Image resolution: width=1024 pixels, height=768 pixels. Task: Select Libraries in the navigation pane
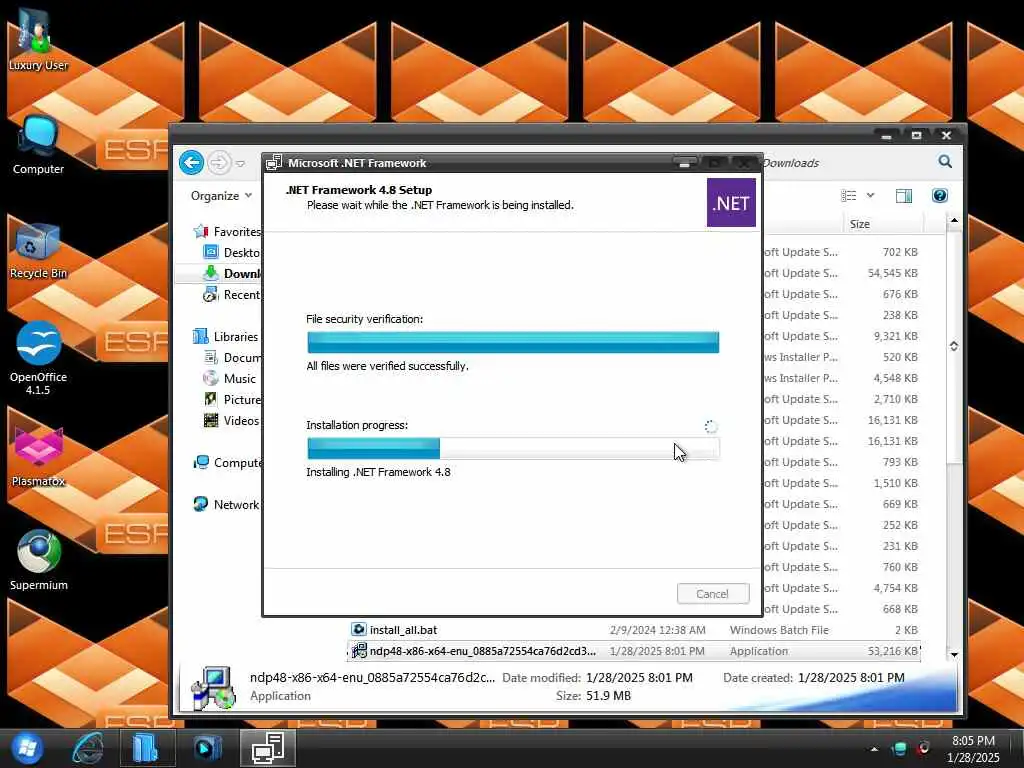tap(226, 336)
